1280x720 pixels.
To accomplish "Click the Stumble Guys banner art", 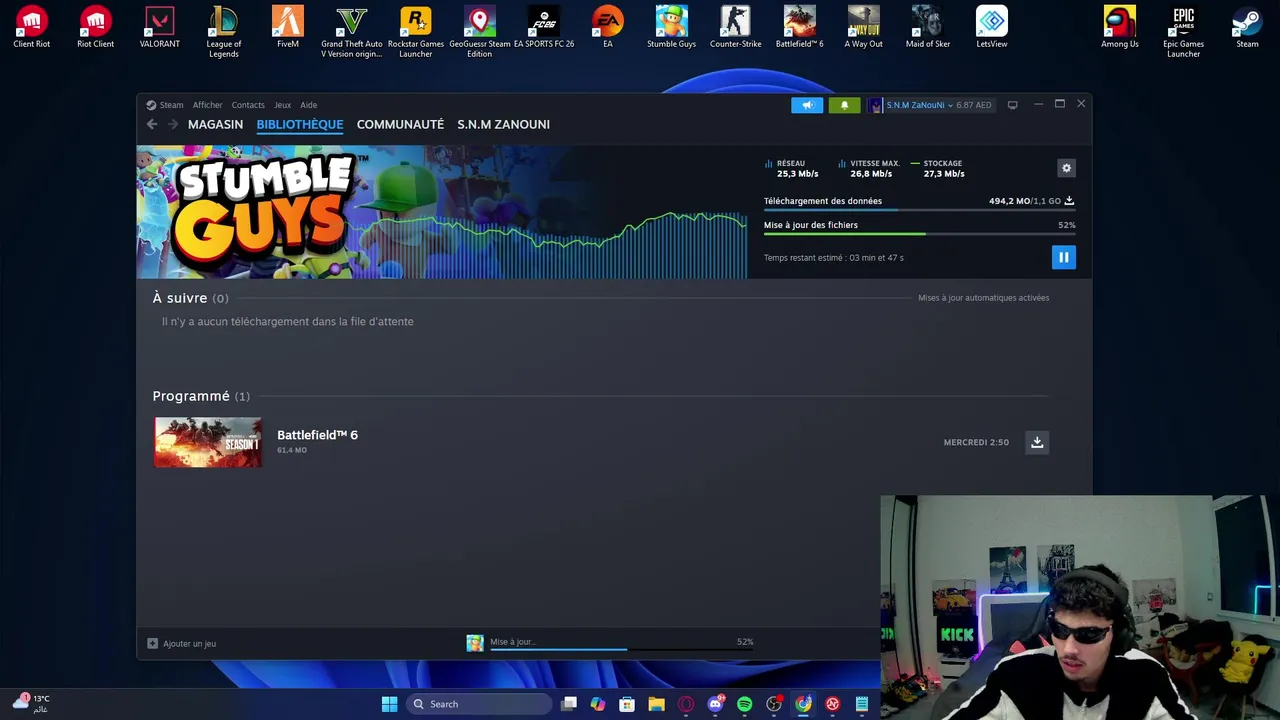I will coord(441,212).
